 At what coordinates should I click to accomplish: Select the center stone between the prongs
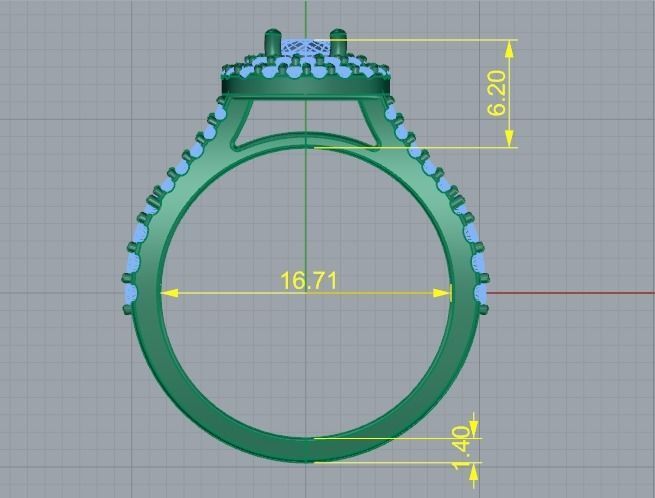click(306, 48)
